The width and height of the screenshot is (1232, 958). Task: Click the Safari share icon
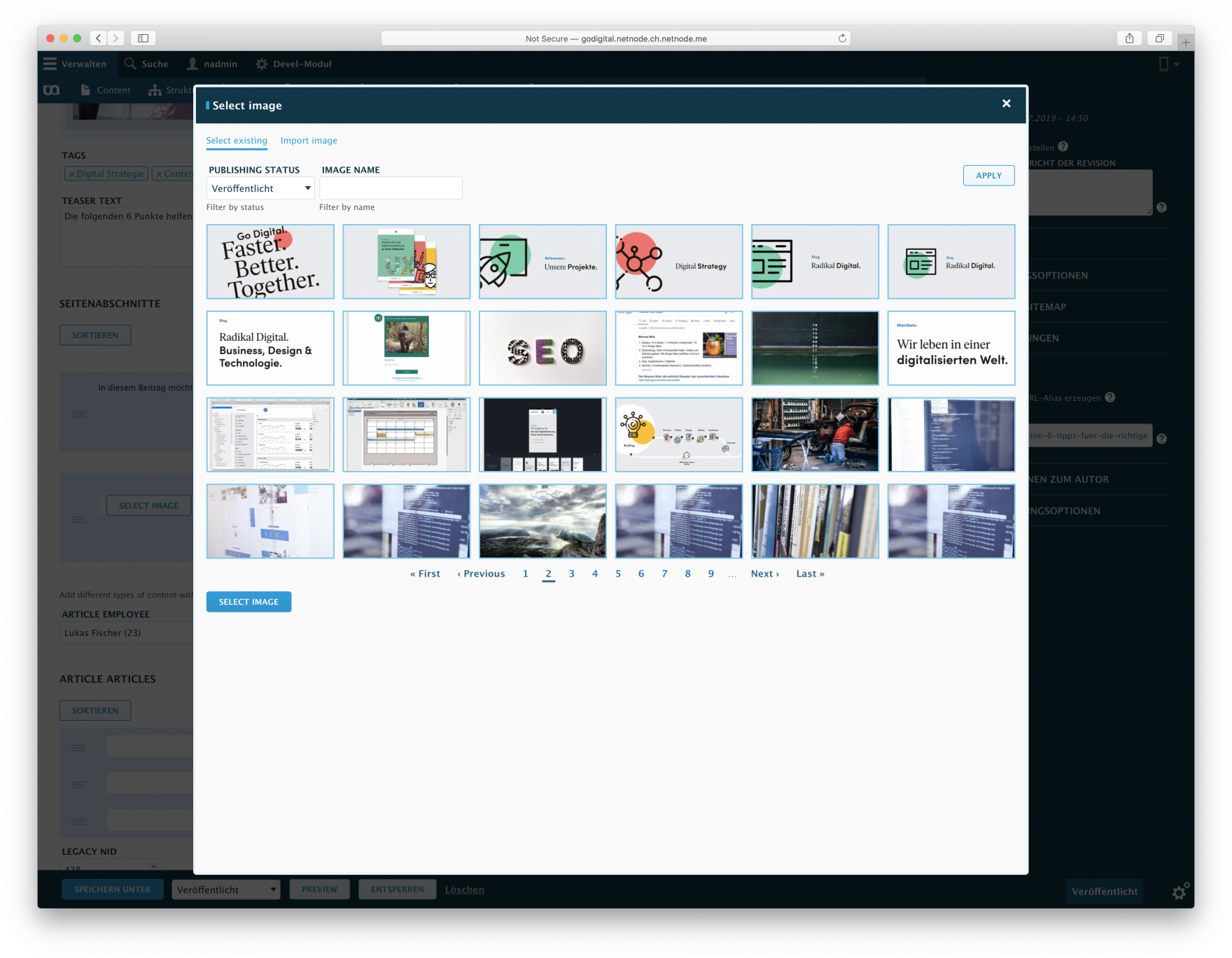(x=1129, y=38)
